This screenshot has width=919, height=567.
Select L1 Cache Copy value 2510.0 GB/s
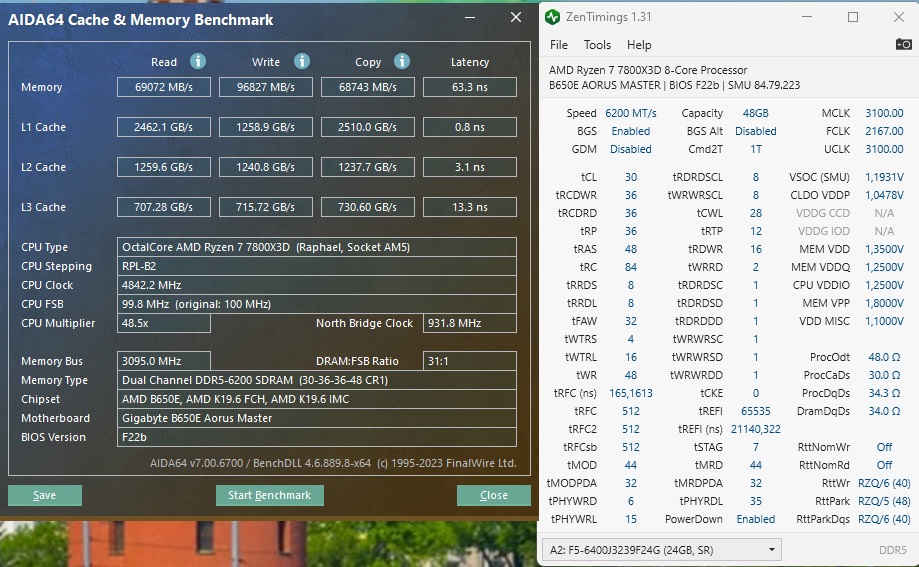coord(367,127)
